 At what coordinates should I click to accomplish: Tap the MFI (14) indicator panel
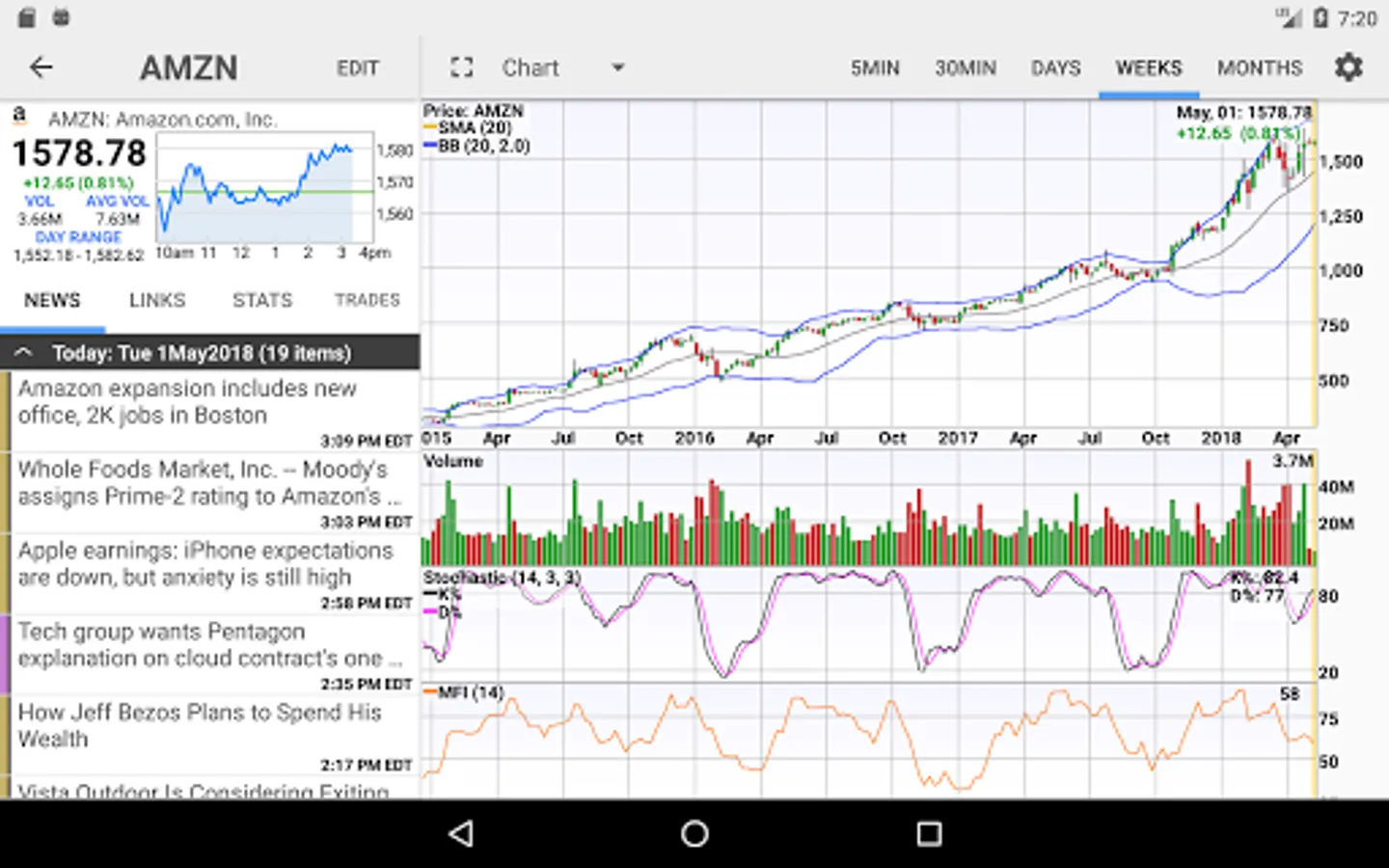pyautogui.click(x=868, y=740)
